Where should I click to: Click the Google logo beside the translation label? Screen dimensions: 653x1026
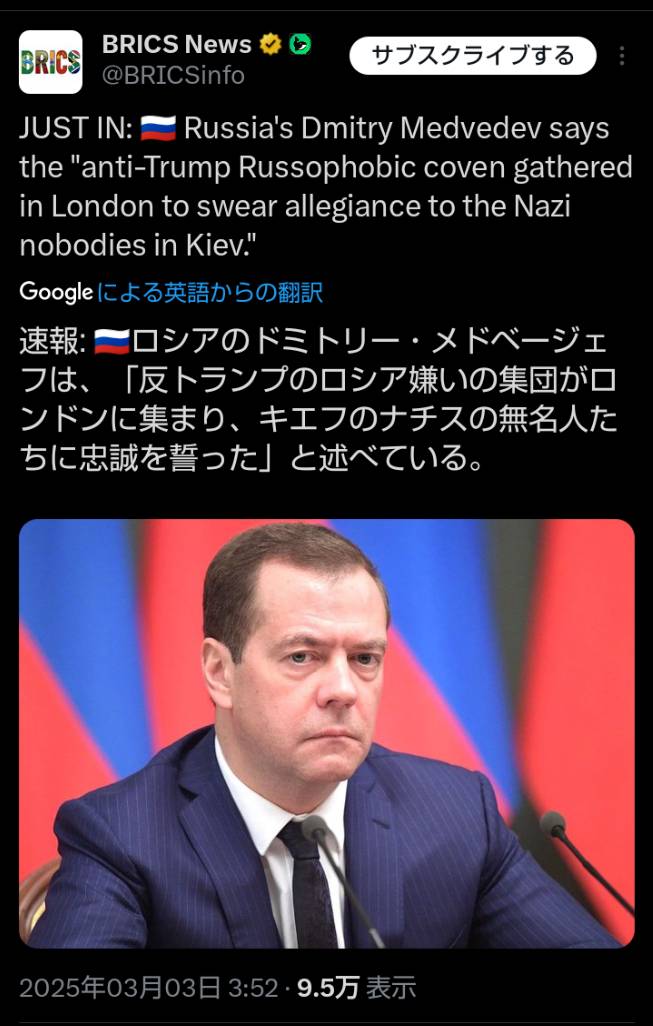pos(56,292)
